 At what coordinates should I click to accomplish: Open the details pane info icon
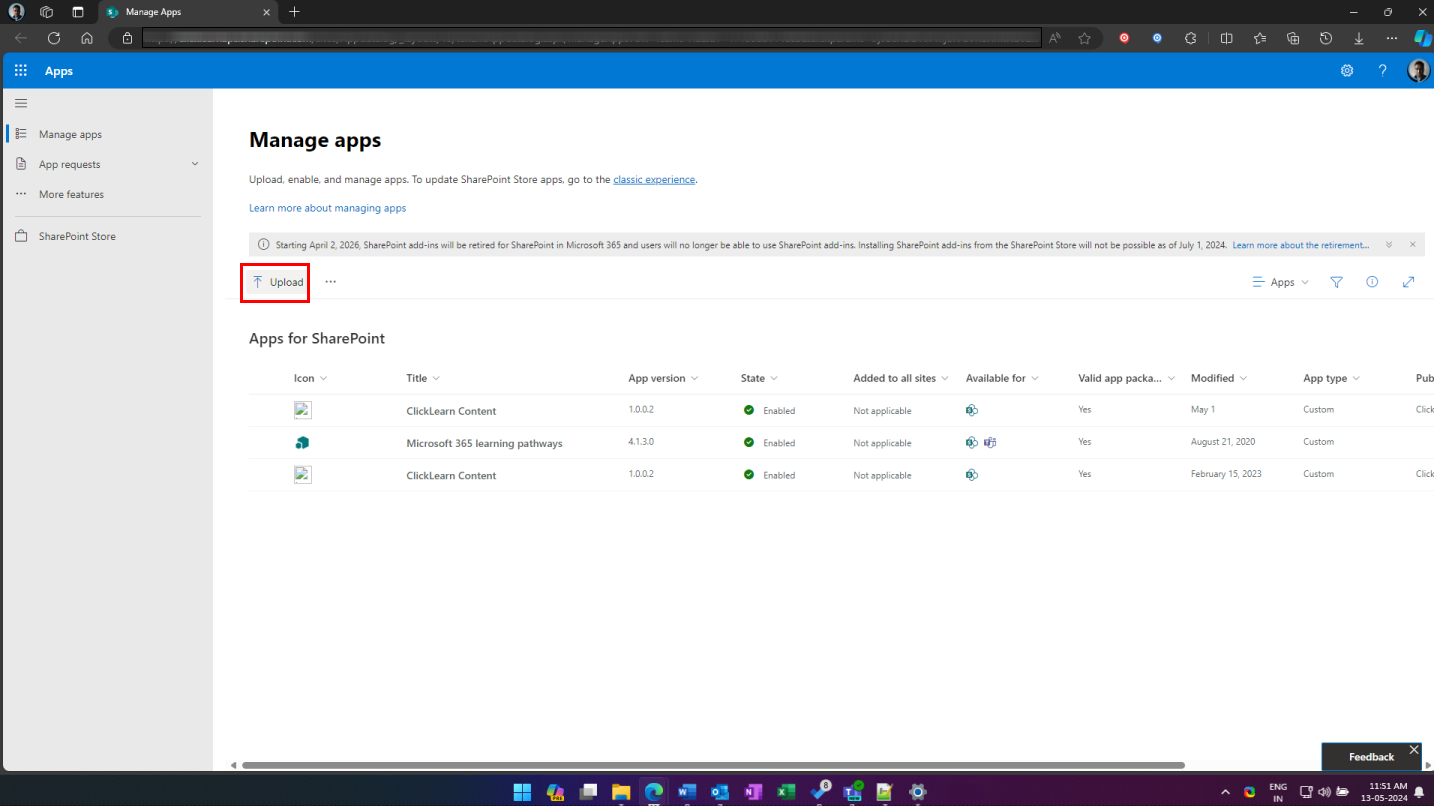coord(1372,282)
